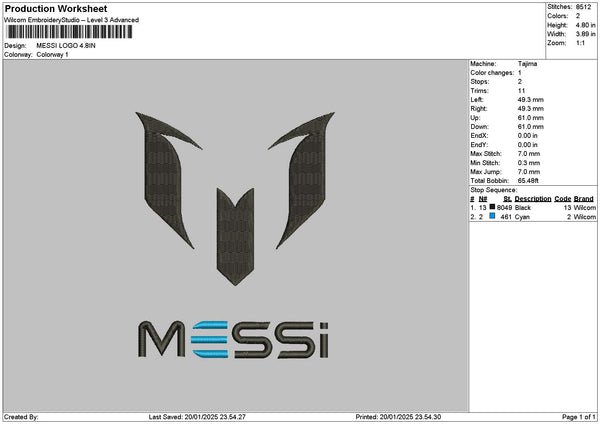Click the black thread color swatch
The image size is (600, 424).
pos(492,207)
